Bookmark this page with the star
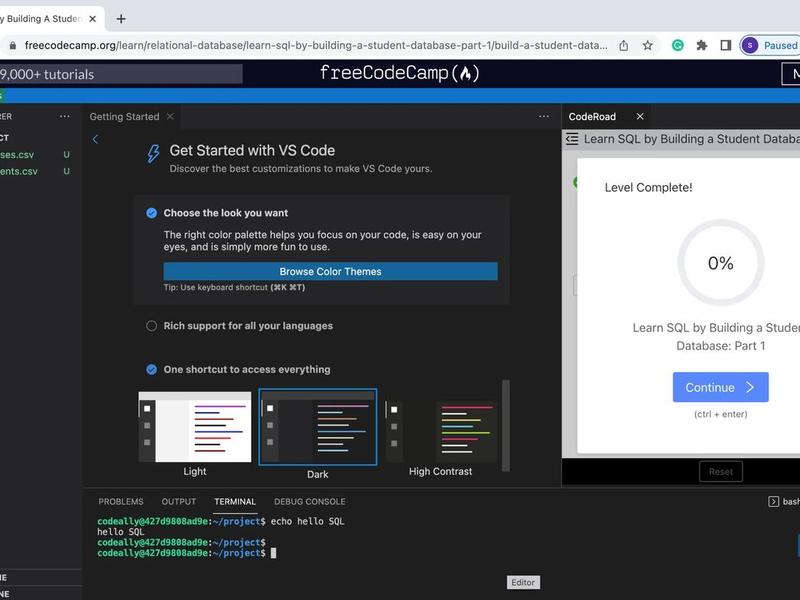This screenshot has width=800, height=600. click(647, 45)
